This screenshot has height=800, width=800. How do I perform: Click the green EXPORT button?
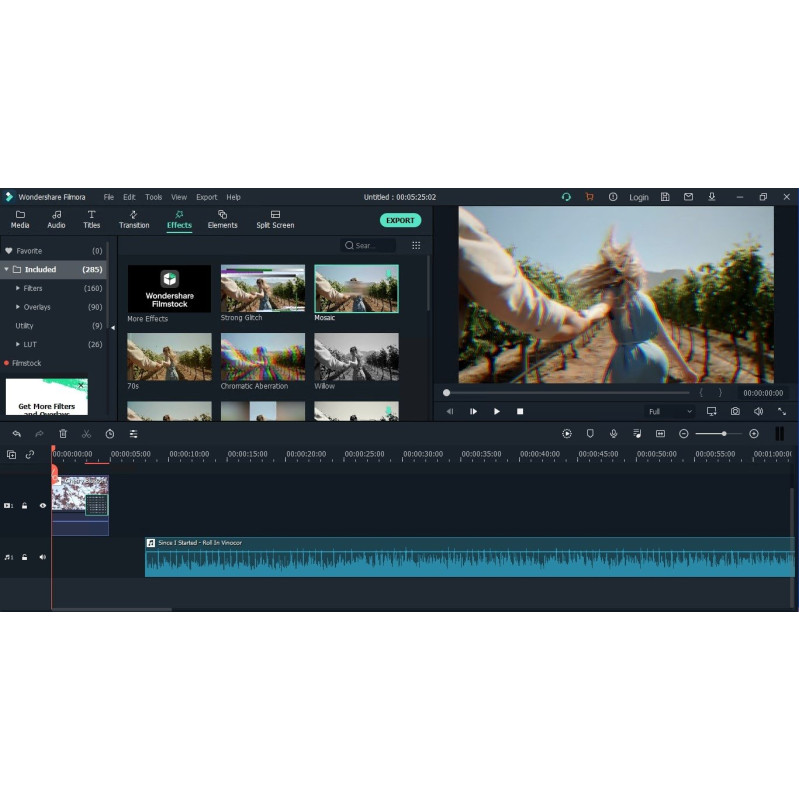coord(400,220)
